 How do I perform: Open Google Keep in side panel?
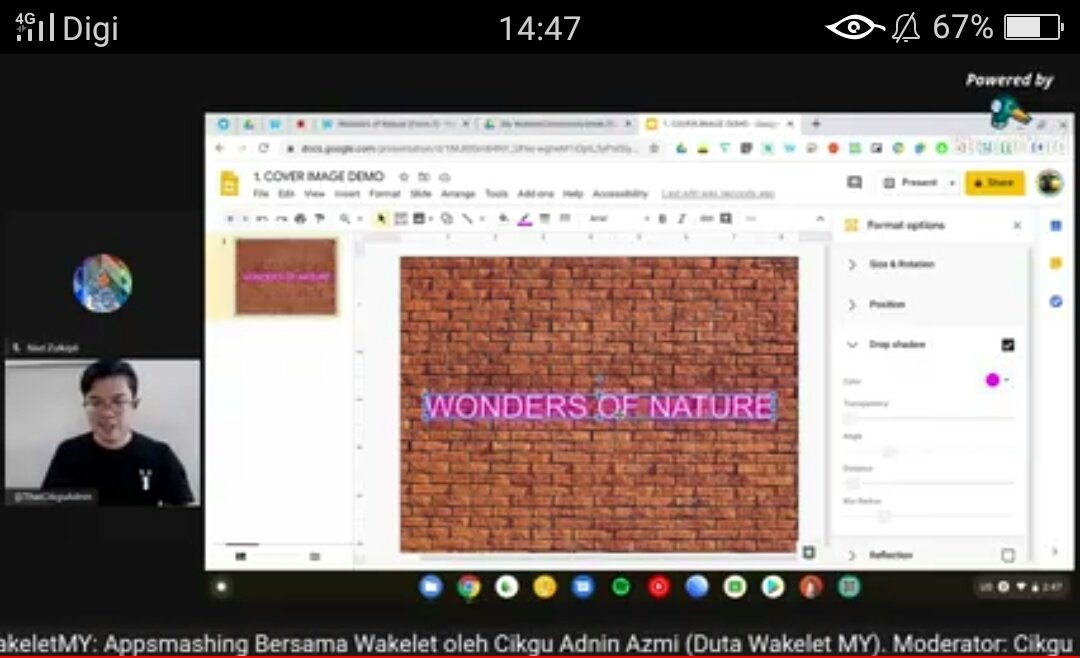click(1056, 263)
